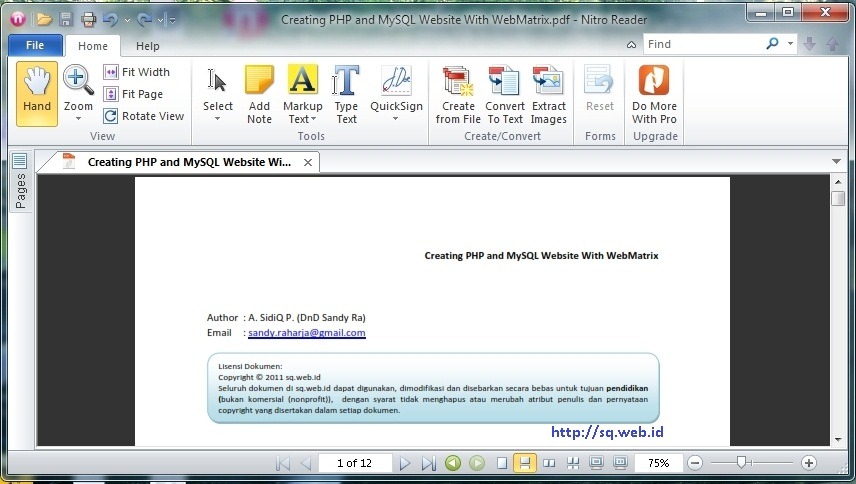Open the Pages side panel

tap(20, 182)
